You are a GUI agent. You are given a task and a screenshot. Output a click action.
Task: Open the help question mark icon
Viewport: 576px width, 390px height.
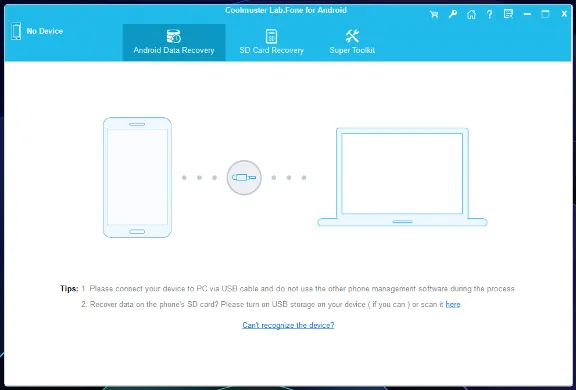(x=489, y=15)
